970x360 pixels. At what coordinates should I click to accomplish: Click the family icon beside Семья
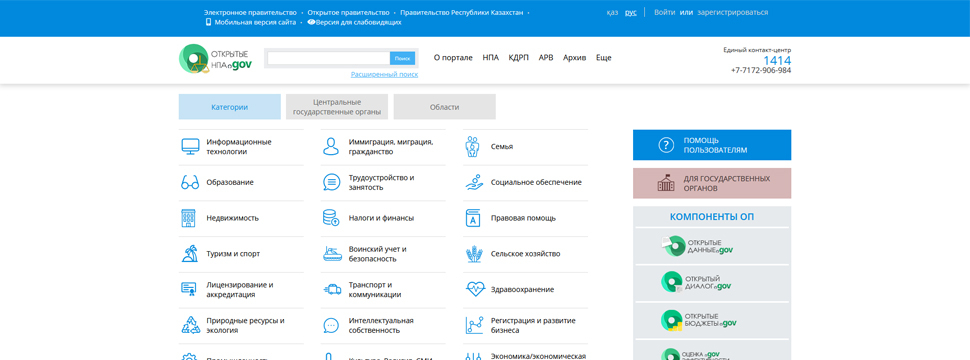pyautogui.click(x=473, y=147)
